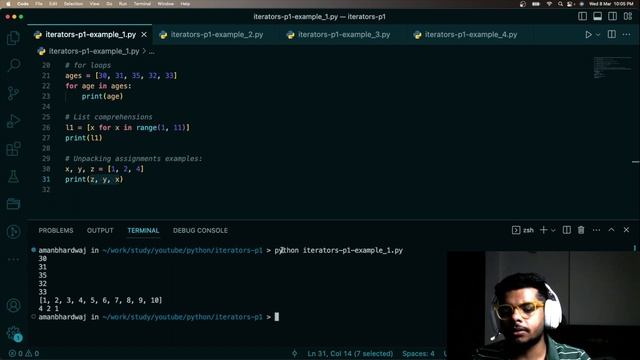Toggle the secondary side bar

(613, 16)
